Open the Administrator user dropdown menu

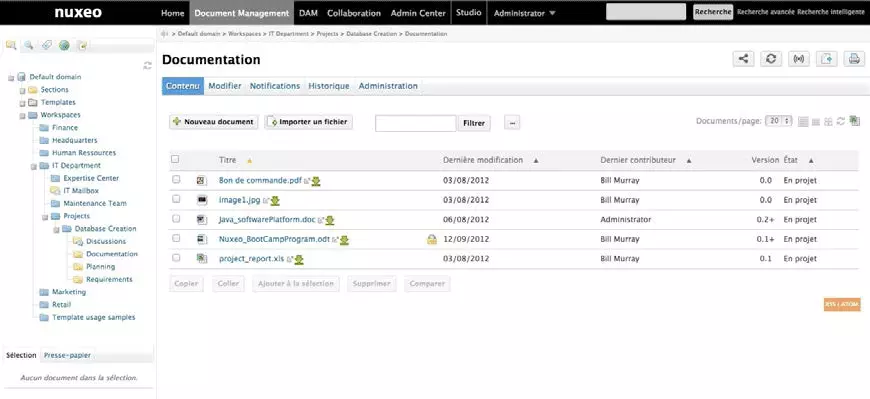pyautogui.click(x=524, y=13)
